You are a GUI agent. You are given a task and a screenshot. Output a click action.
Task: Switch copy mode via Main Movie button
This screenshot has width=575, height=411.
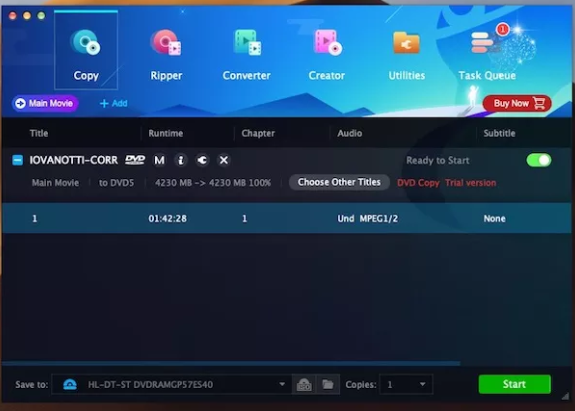(45, 103)
